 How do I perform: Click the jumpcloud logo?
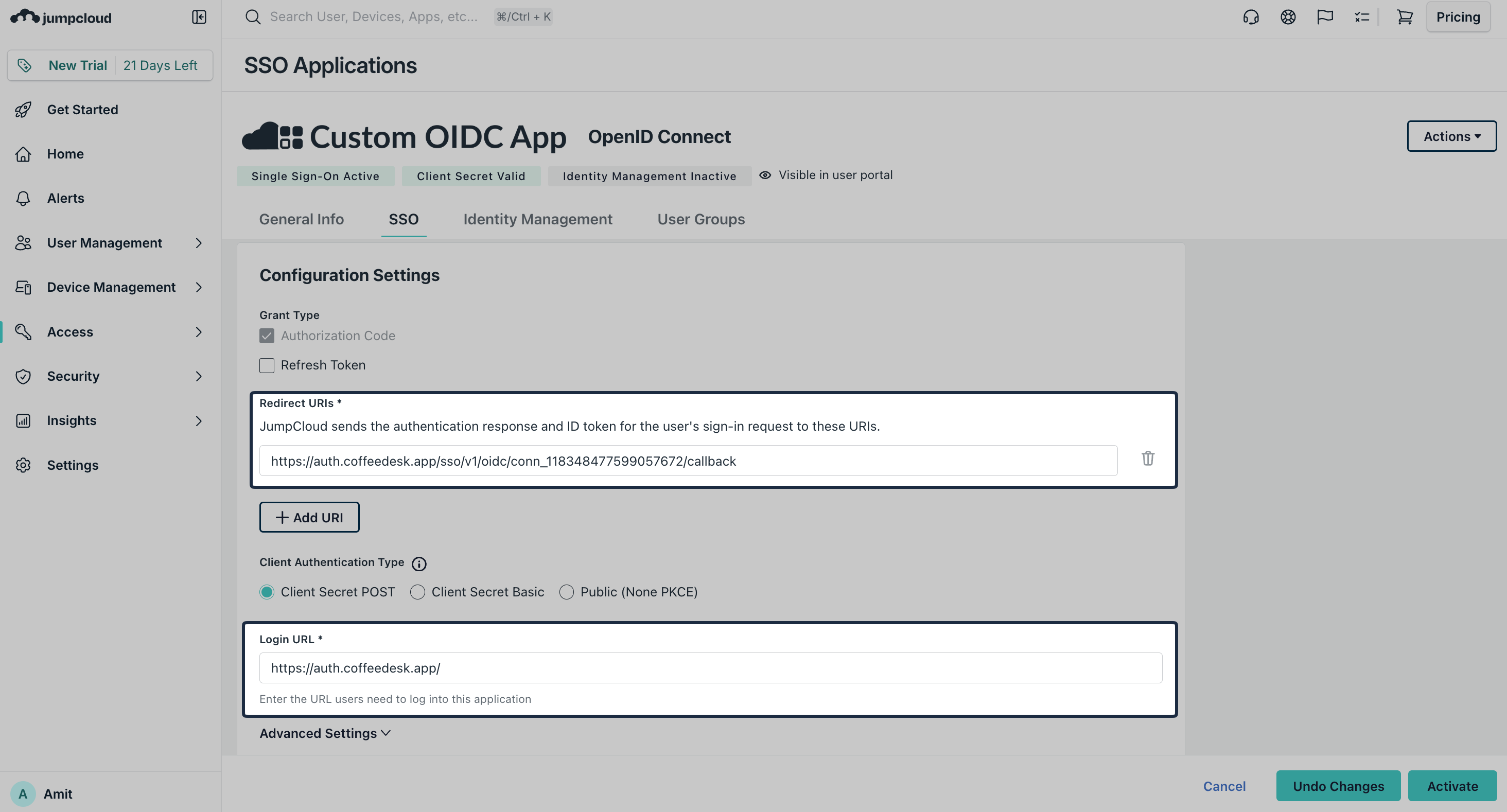(x=61, y=16)
